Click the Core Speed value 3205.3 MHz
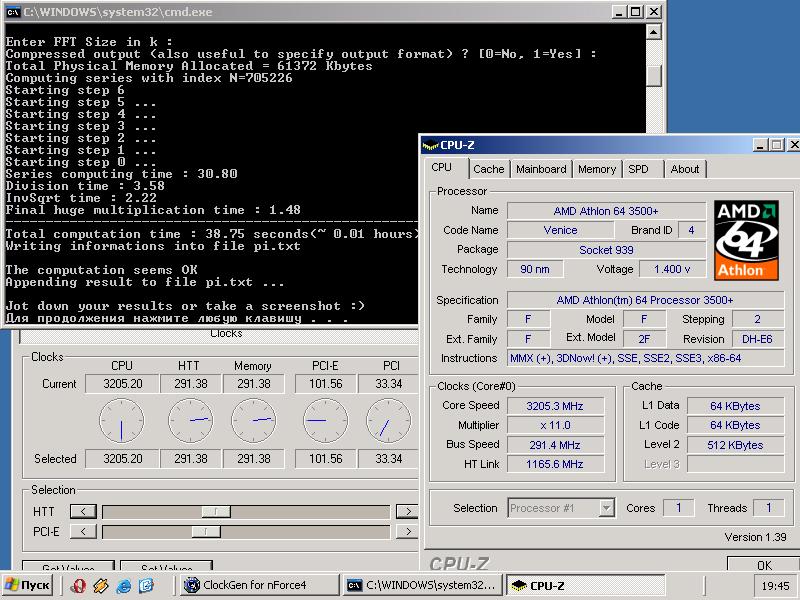This screenshot has width=800, height=600. (x=555, y=406)
